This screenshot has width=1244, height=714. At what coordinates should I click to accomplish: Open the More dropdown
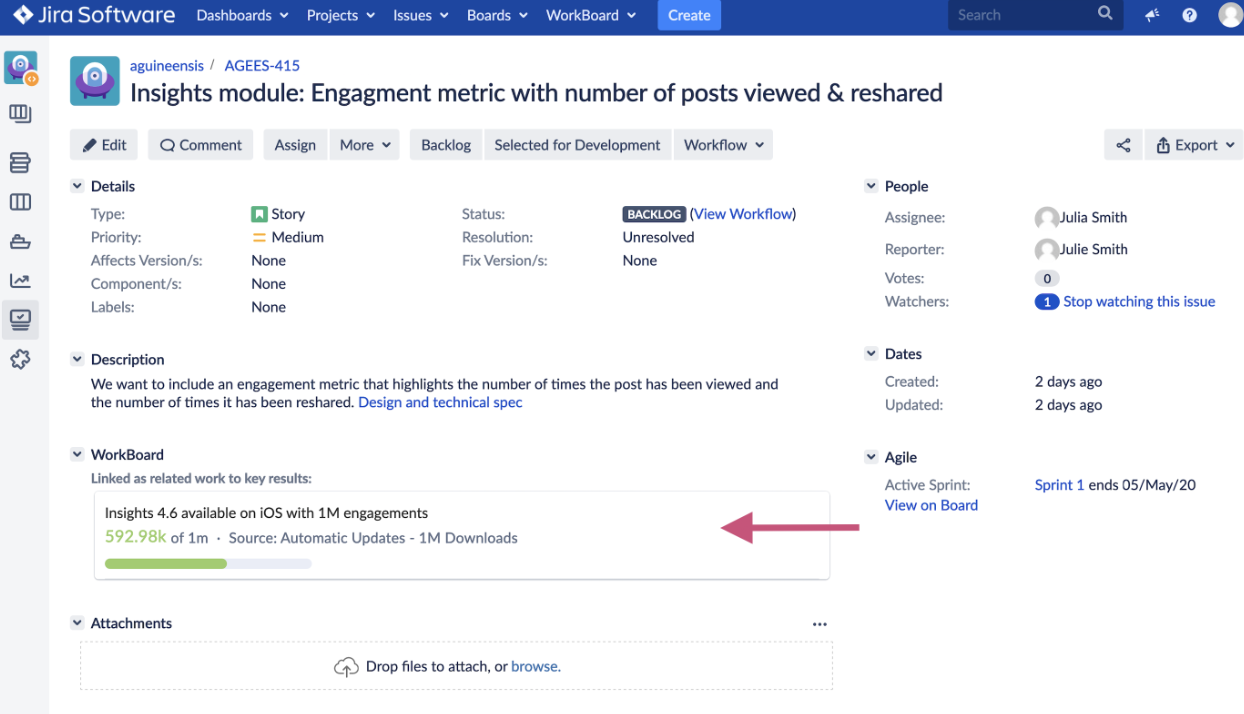coord(365,145)
